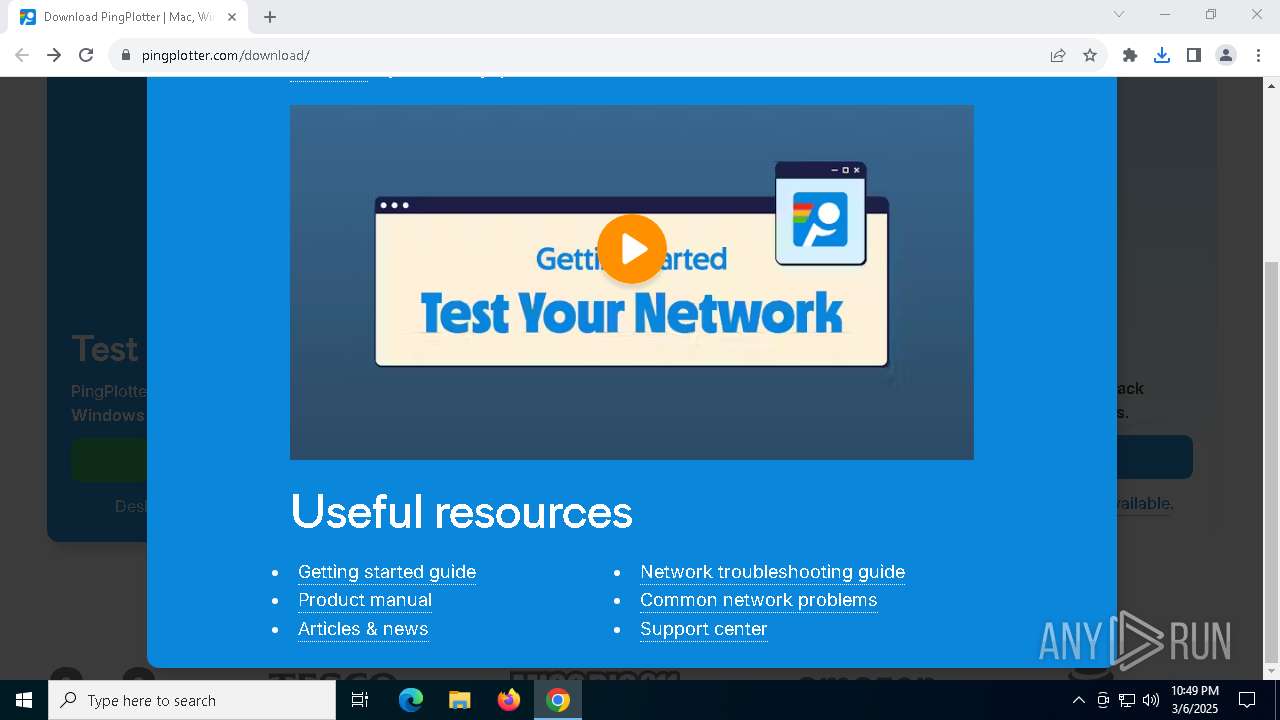Open the Support center link

[704, 629]
